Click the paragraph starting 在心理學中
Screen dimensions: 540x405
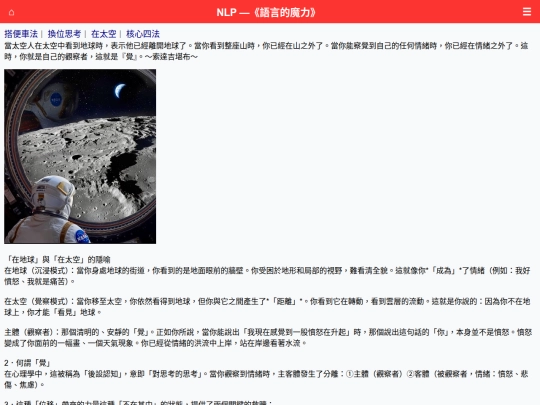coord(266,379)
